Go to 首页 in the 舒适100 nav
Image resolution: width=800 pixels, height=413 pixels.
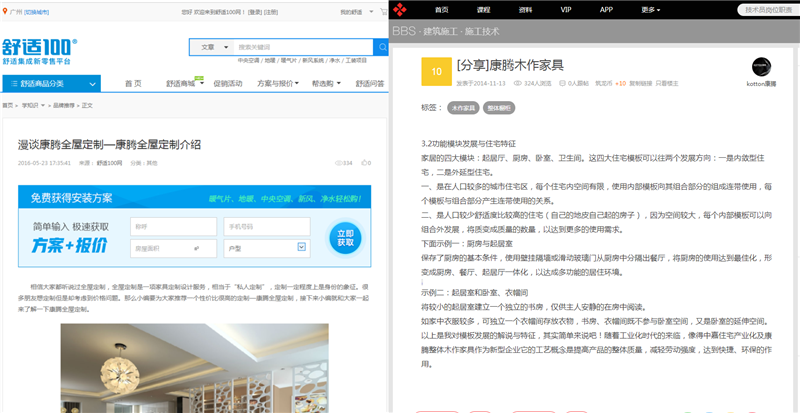(x=133, y=84)
